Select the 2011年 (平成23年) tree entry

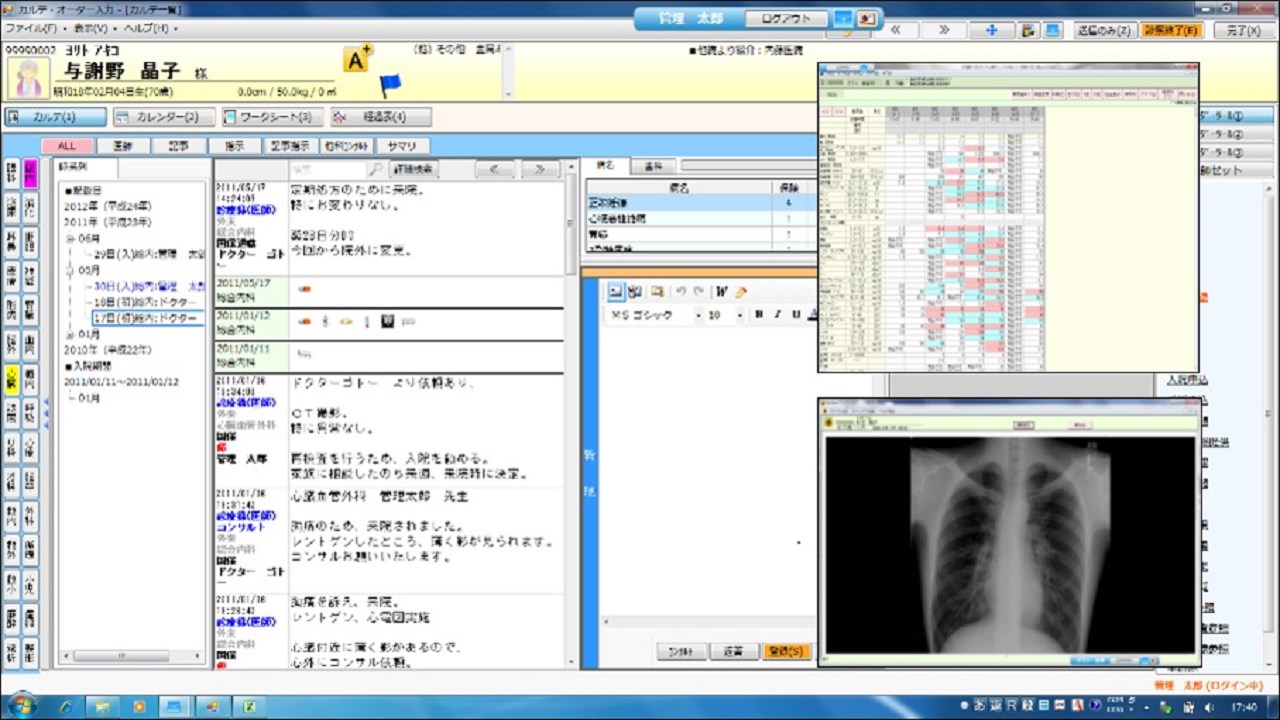106,222
